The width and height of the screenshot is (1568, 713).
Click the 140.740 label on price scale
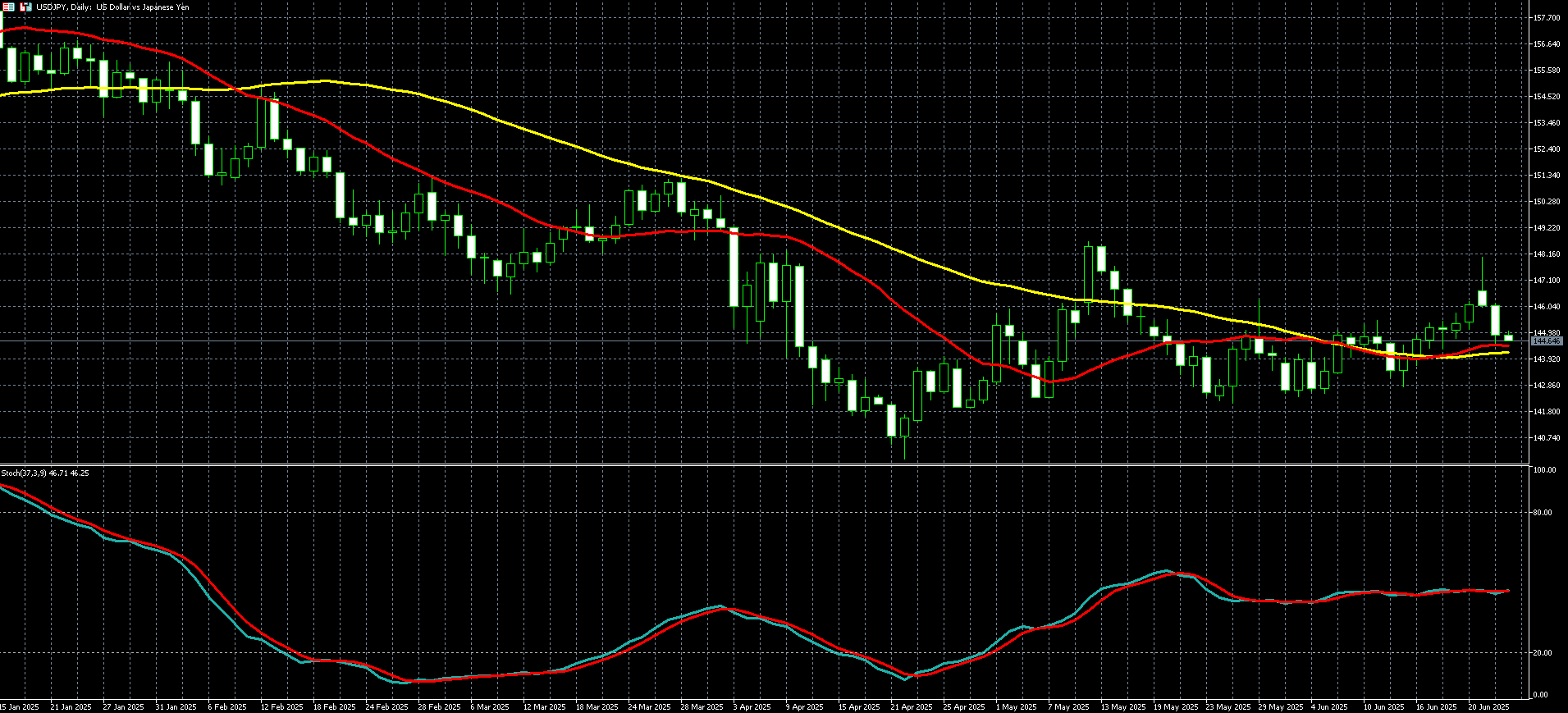[1546, 438]
